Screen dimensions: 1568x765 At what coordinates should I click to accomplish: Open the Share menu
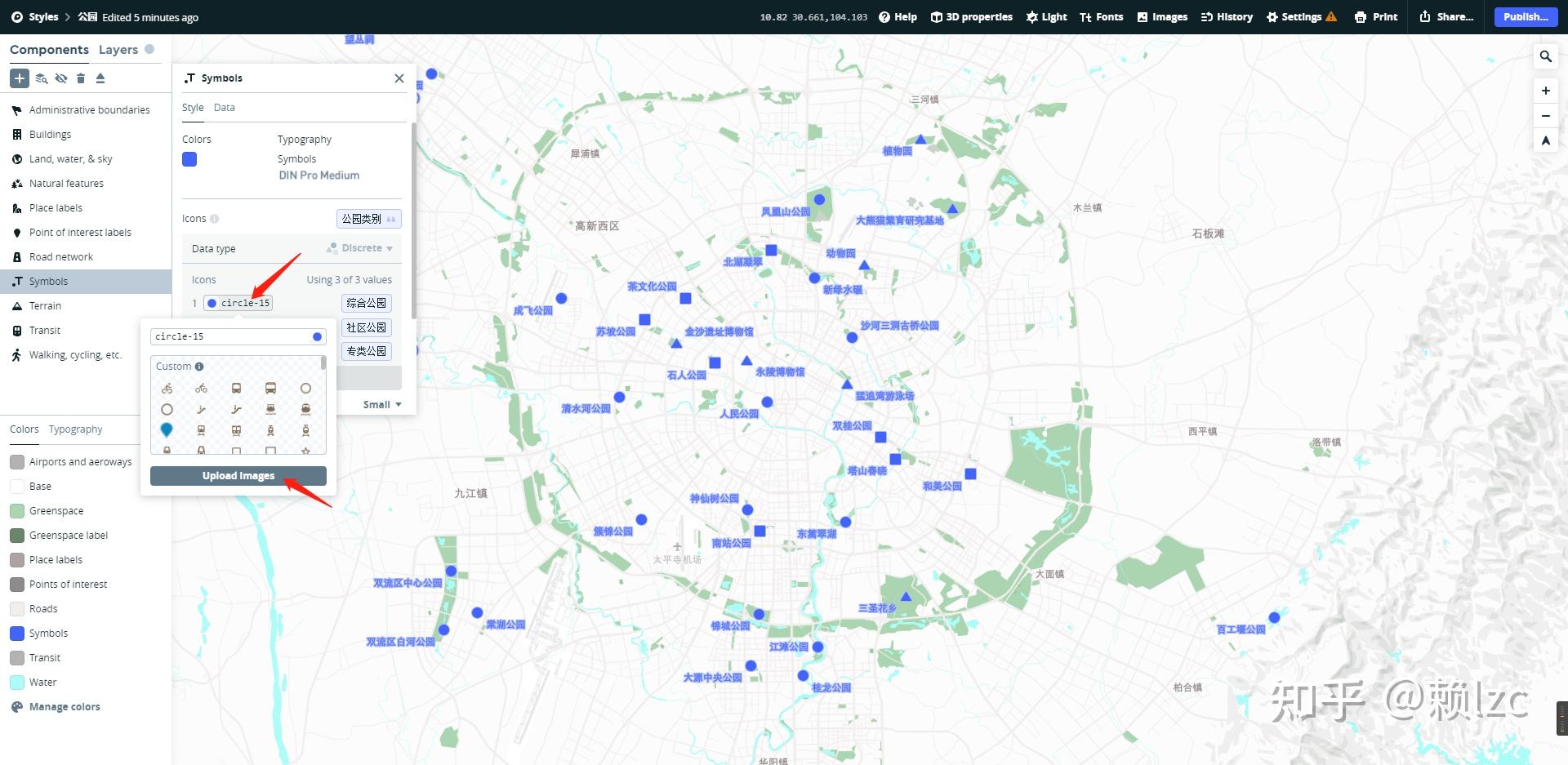[1445, 16]
